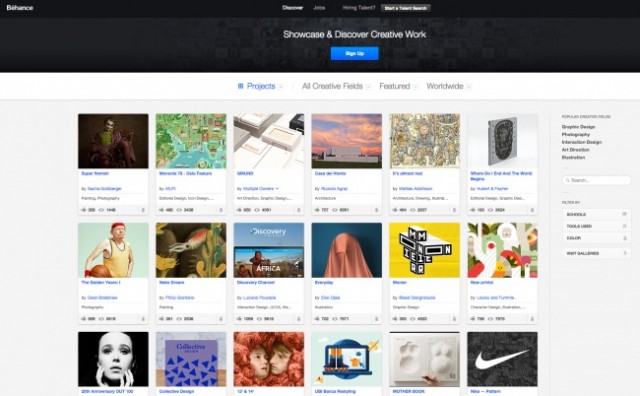
Task: Click the thumbs-up icon on Everyday card
Action: coord(317,319)
